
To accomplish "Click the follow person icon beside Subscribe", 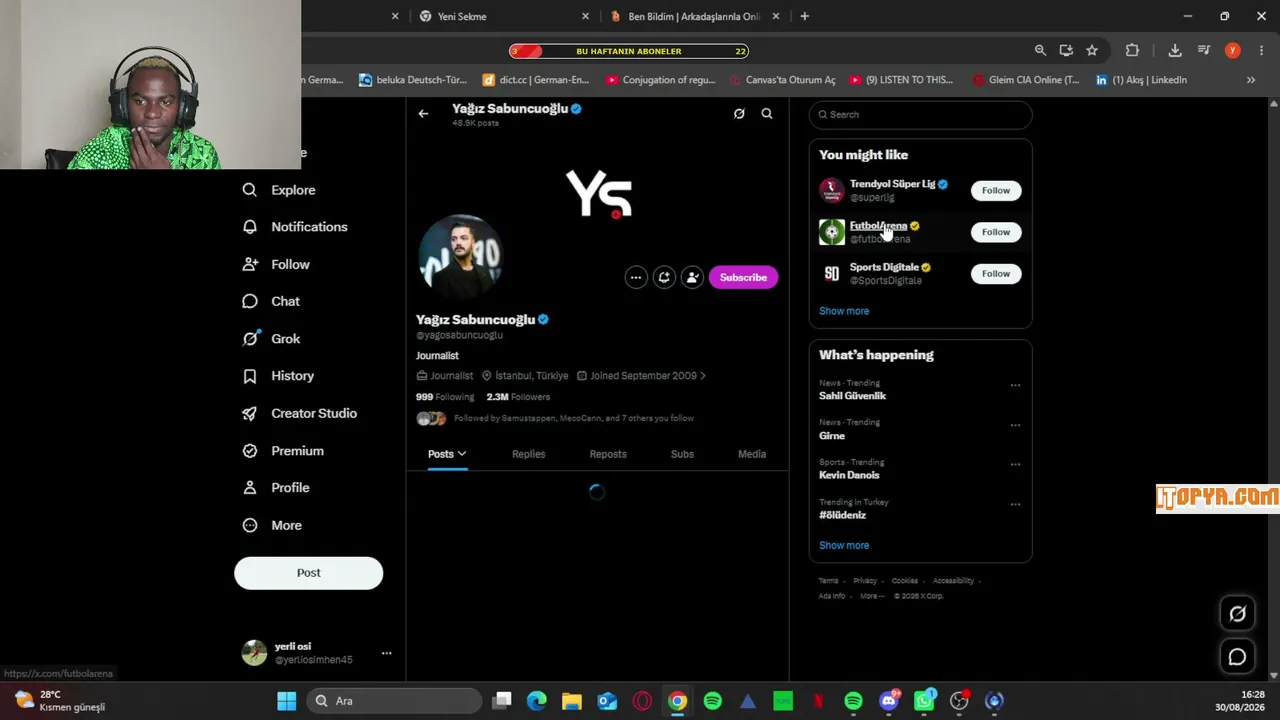I will (x=692, y=278).
